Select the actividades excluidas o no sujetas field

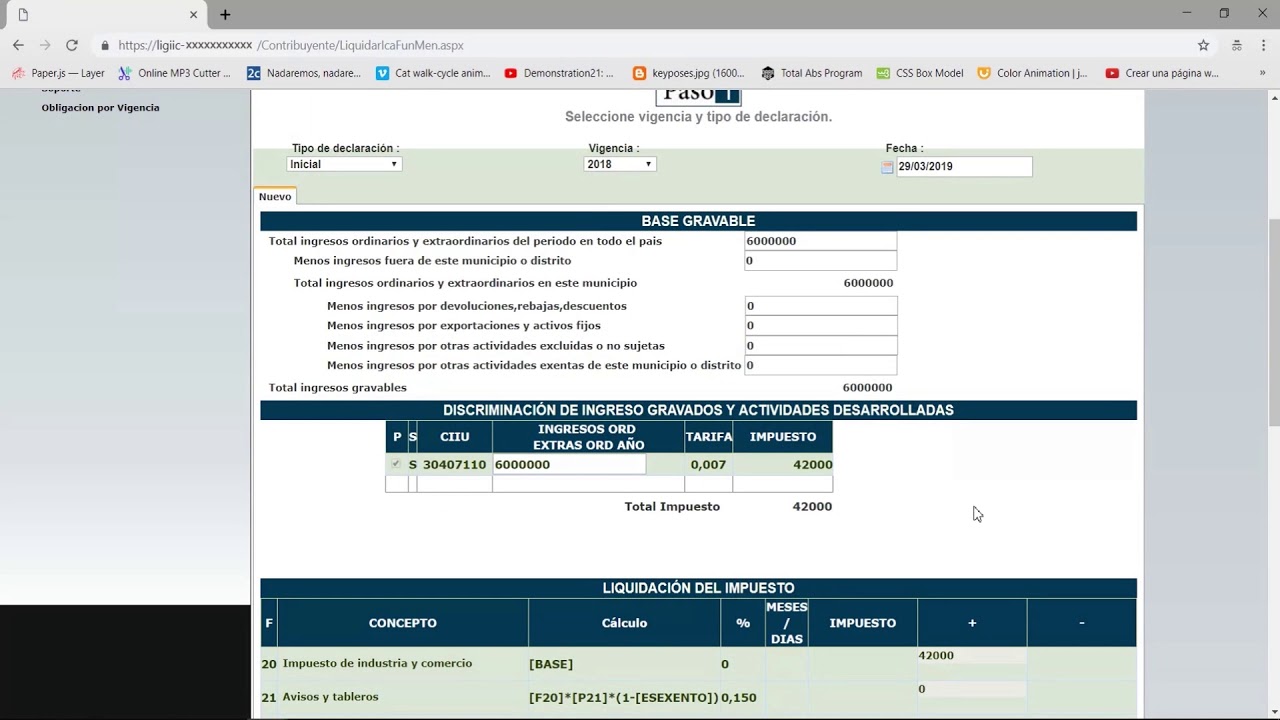[x=820, y=346]
